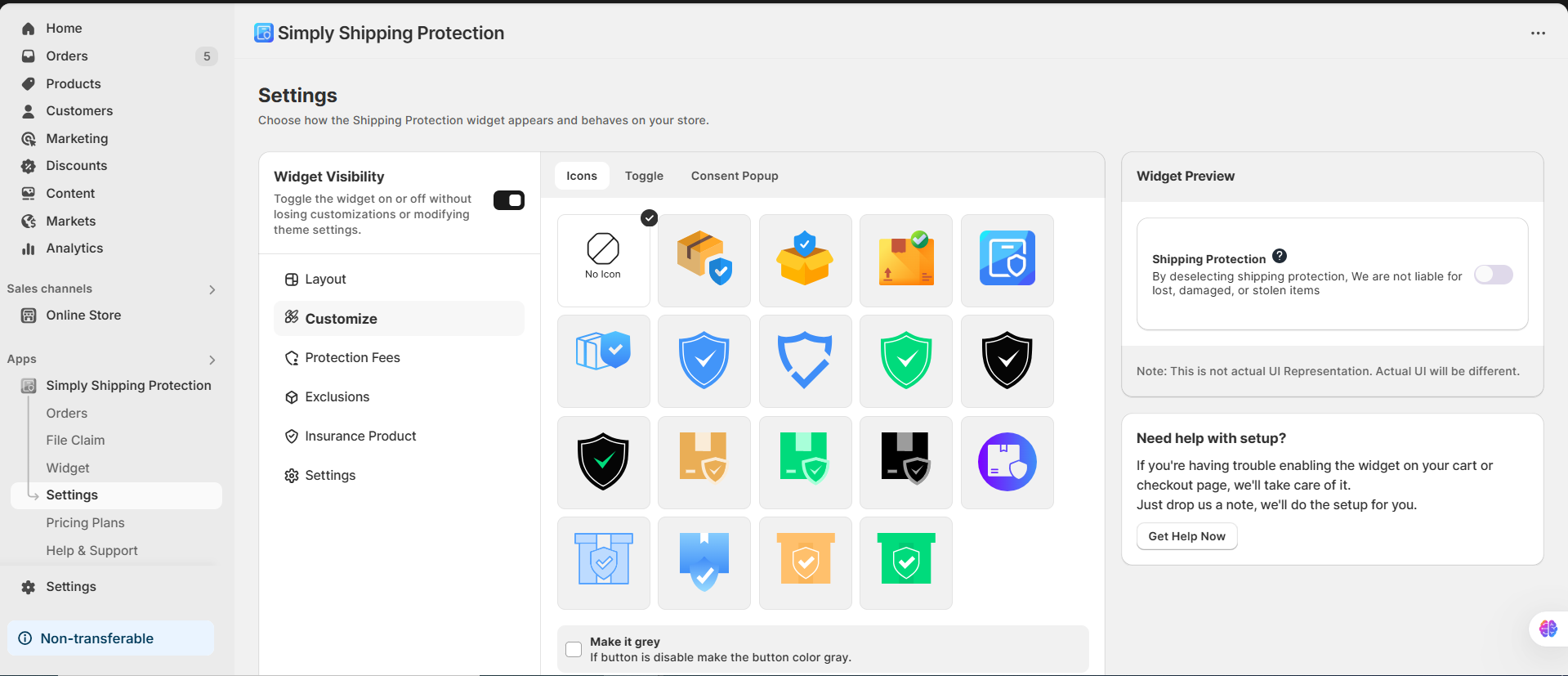Choose the brown box with blue shield icon
The image size is (1568, 676).
[704, 260]
